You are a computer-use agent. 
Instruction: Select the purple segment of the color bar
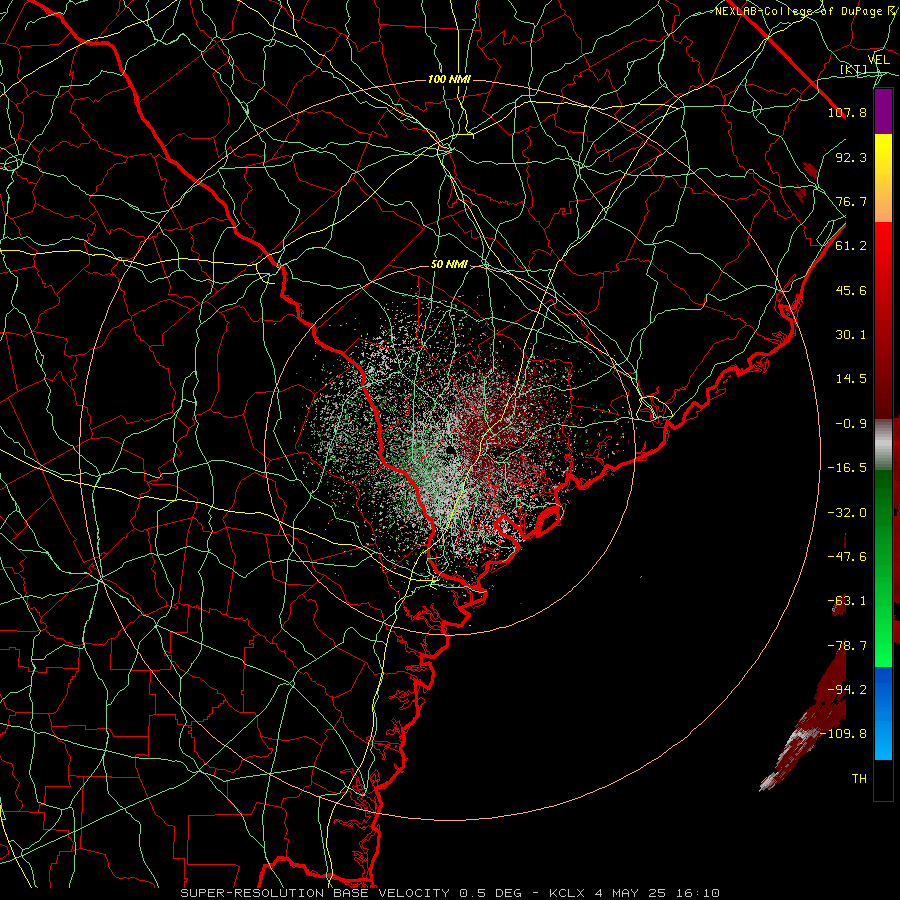pyautogui.click(x=883, y=112)
